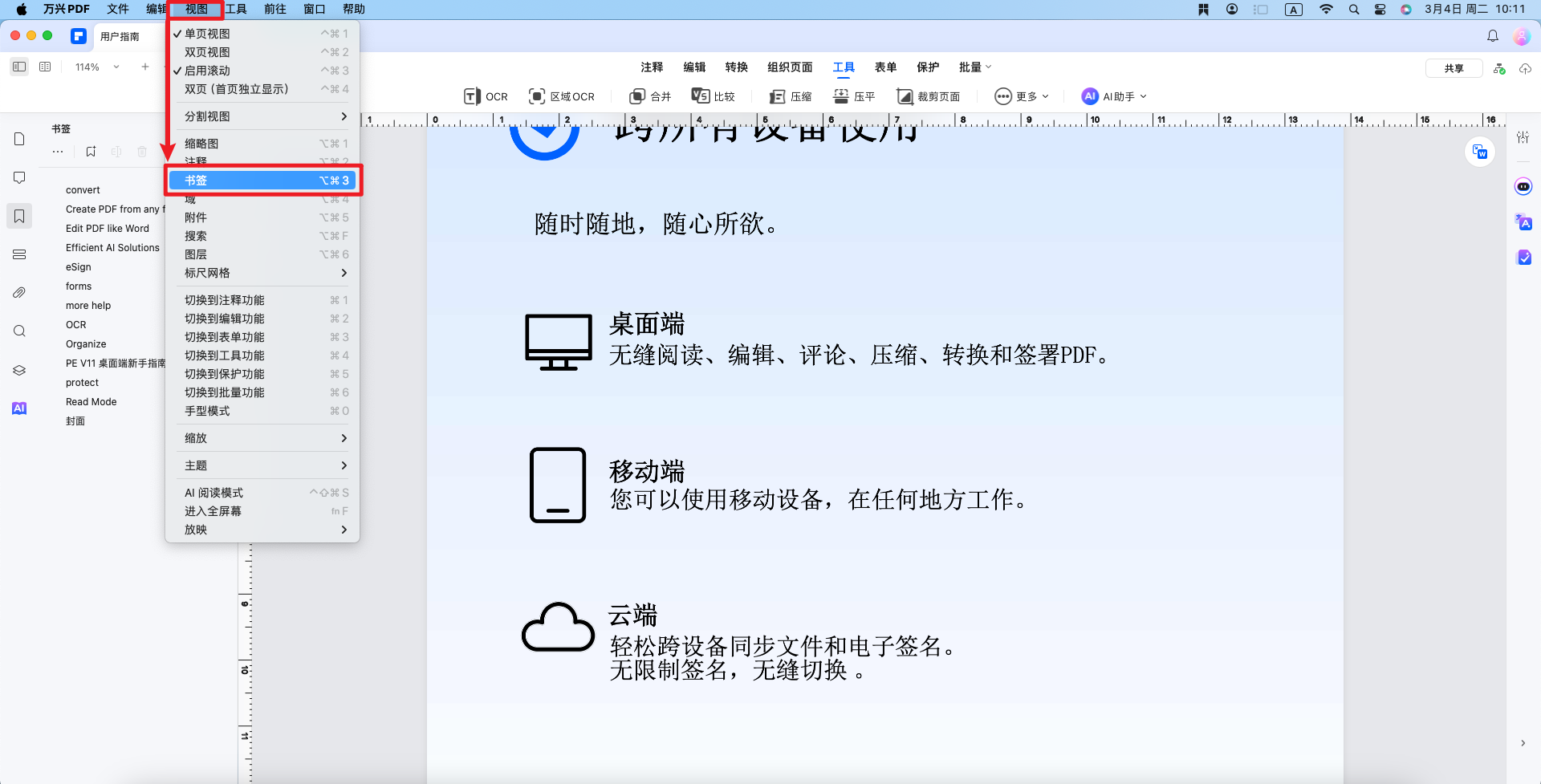Open the 比较 compare tool
The width and height of the screenshot is (1541, 784).
714,96
